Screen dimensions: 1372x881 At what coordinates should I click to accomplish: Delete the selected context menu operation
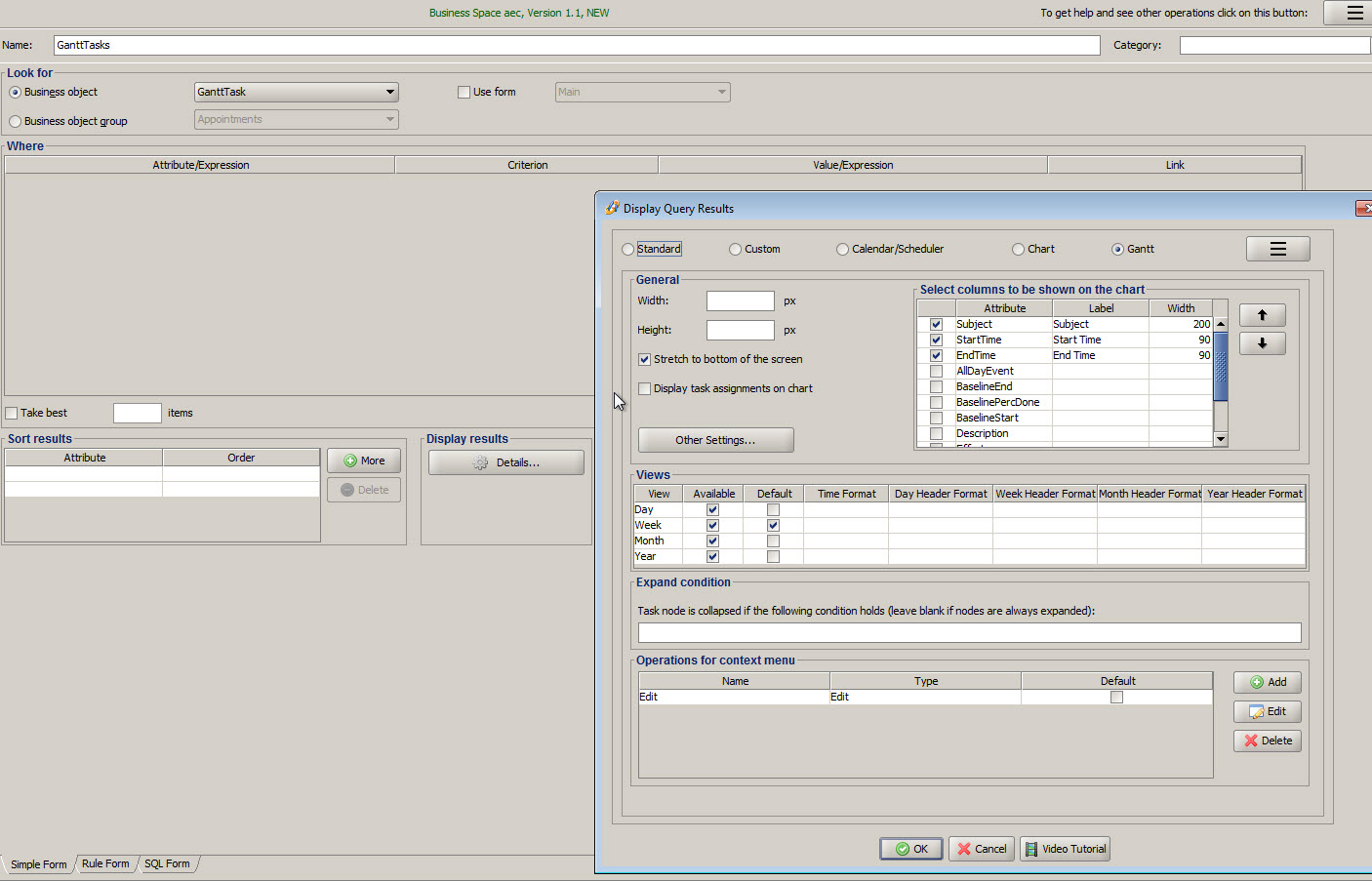pos(1267,741)
